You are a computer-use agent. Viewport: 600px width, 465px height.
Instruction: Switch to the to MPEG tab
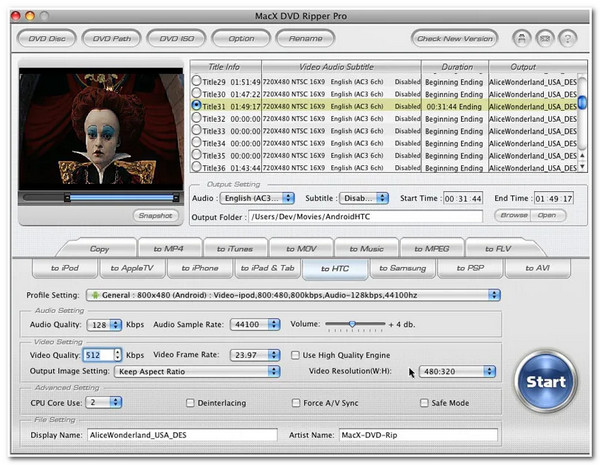pos(432,249)
